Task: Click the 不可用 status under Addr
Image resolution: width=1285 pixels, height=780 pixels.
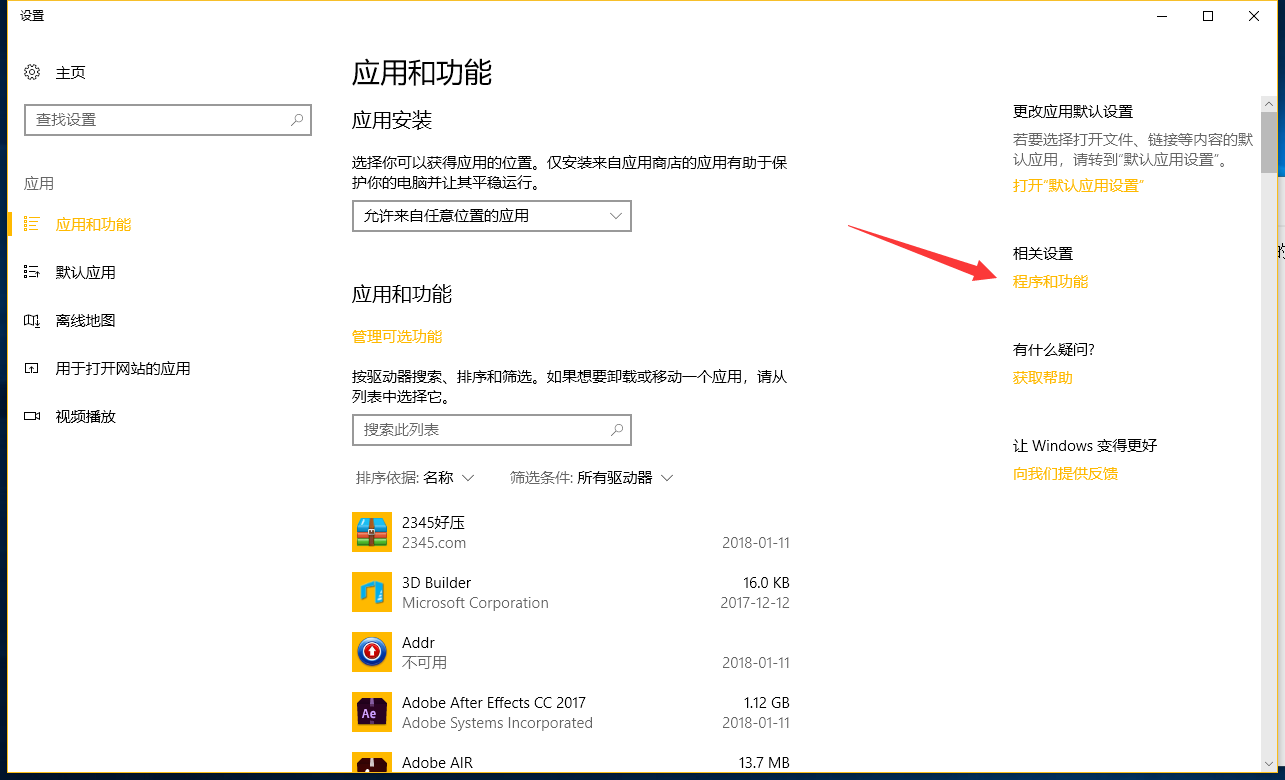Action: point(424,663)
